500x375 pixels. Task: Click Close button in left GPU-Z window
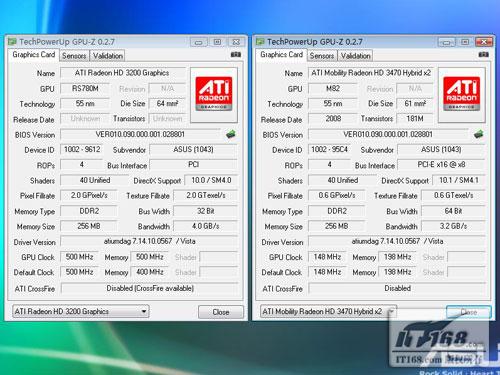click(221, 312)
